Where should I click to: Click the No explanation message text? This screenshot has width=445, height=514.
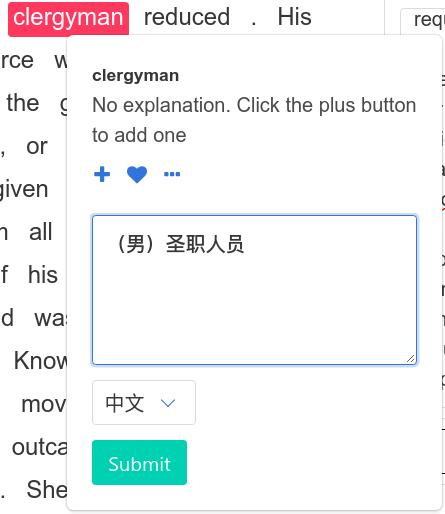tap(254, 120)
